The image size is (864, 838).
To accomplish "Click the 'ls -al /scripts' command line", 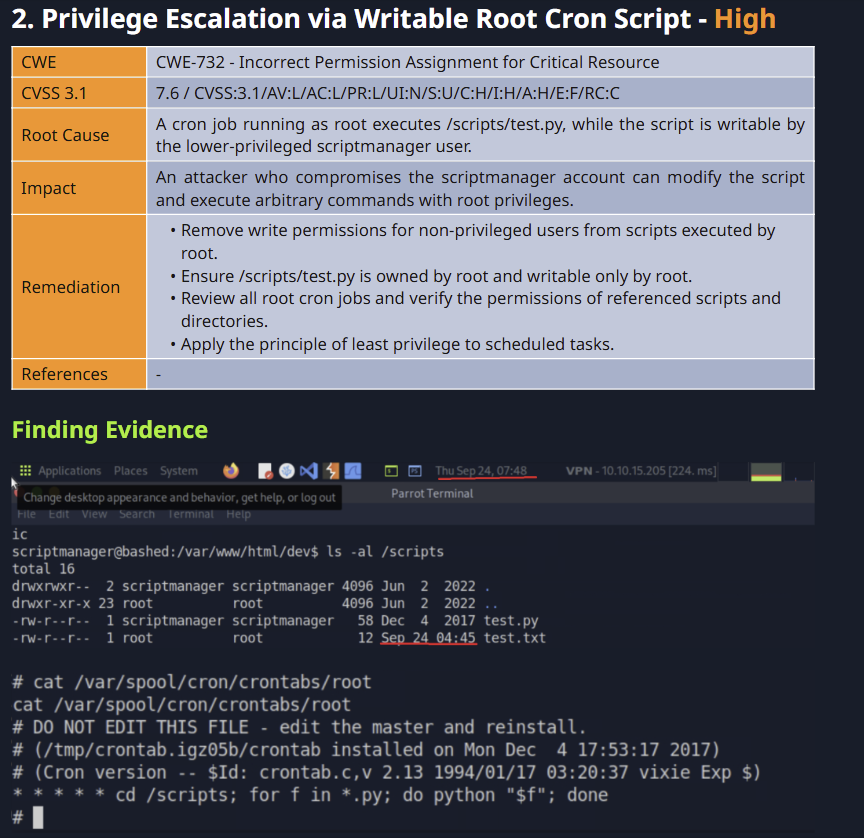I will click(x=228, y=552).
